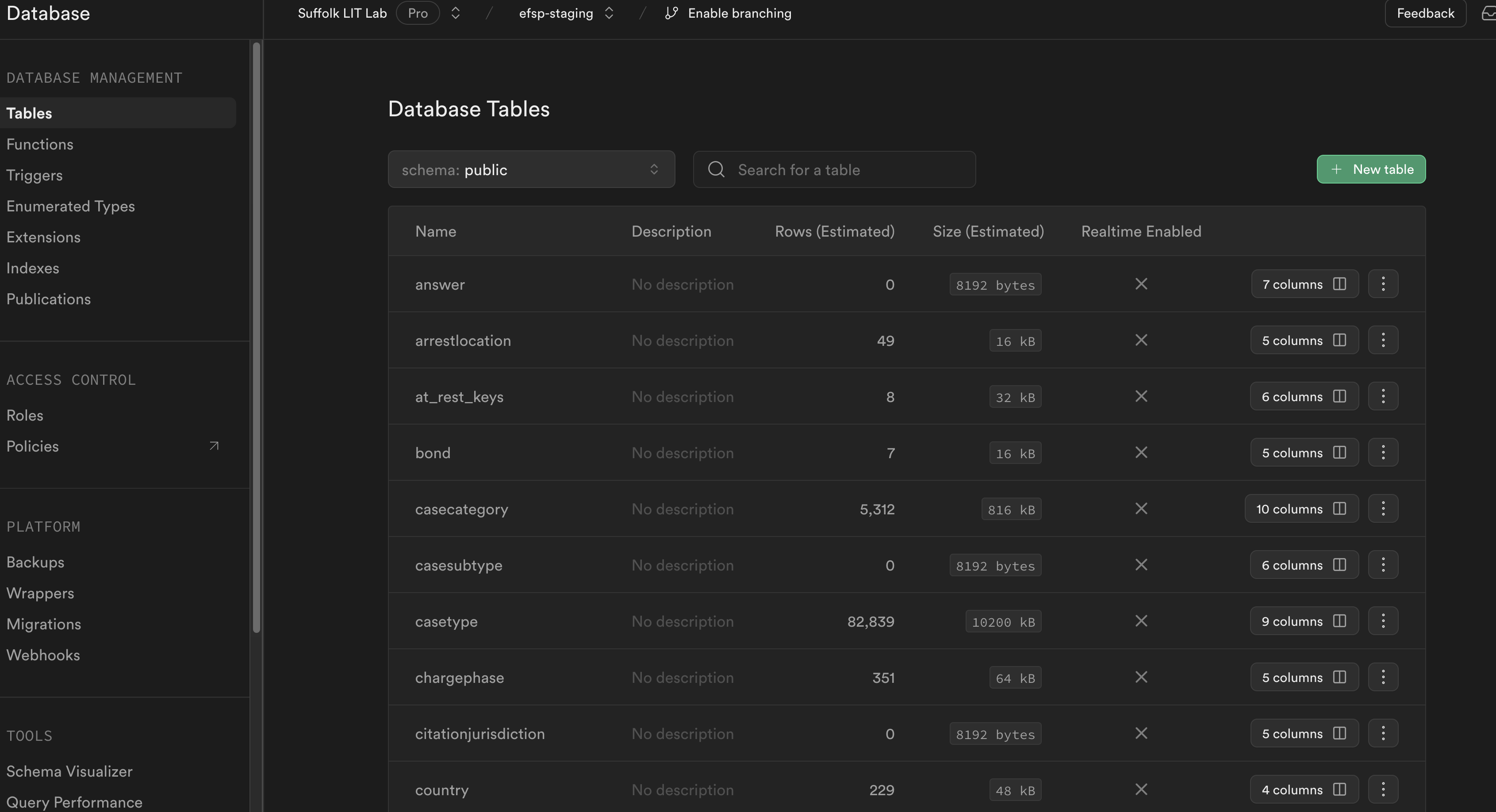
Task: Click the citationjurisdiction table name
Action: tap(479, 734)
